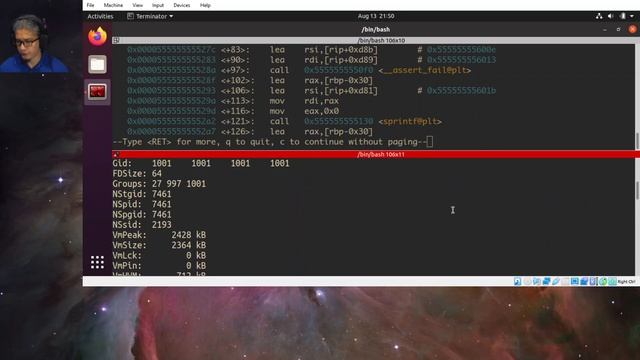
Task: Click the 'VmPin: 0 kB' line
Action: [x=159, y=265]
